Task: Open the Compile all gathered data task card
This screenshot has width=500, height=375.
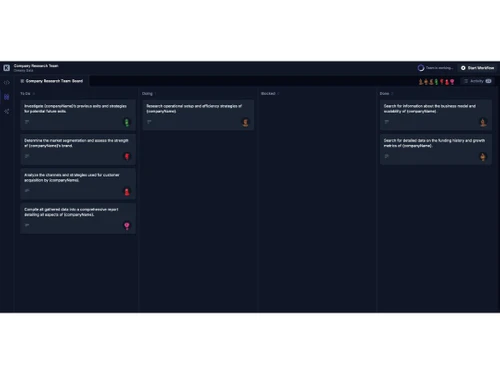Action: [x=78, y=218]
